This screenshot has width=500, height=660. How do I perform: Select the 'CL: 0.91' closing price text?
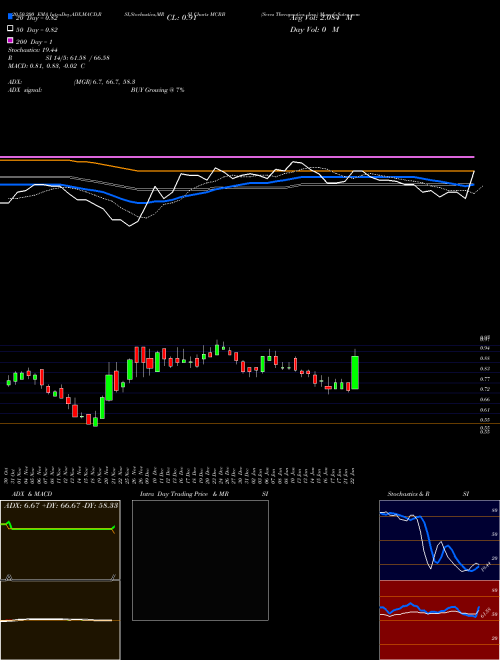coord(181,18)
